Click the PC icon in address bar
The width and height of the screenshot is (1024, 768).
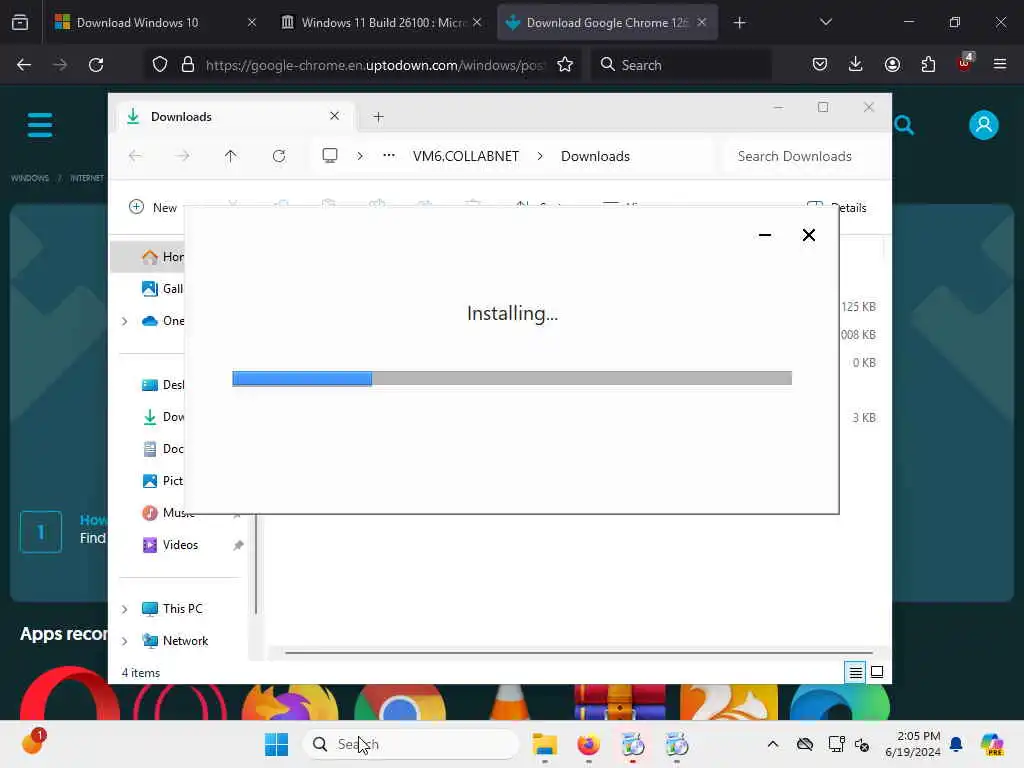(330, 156)
